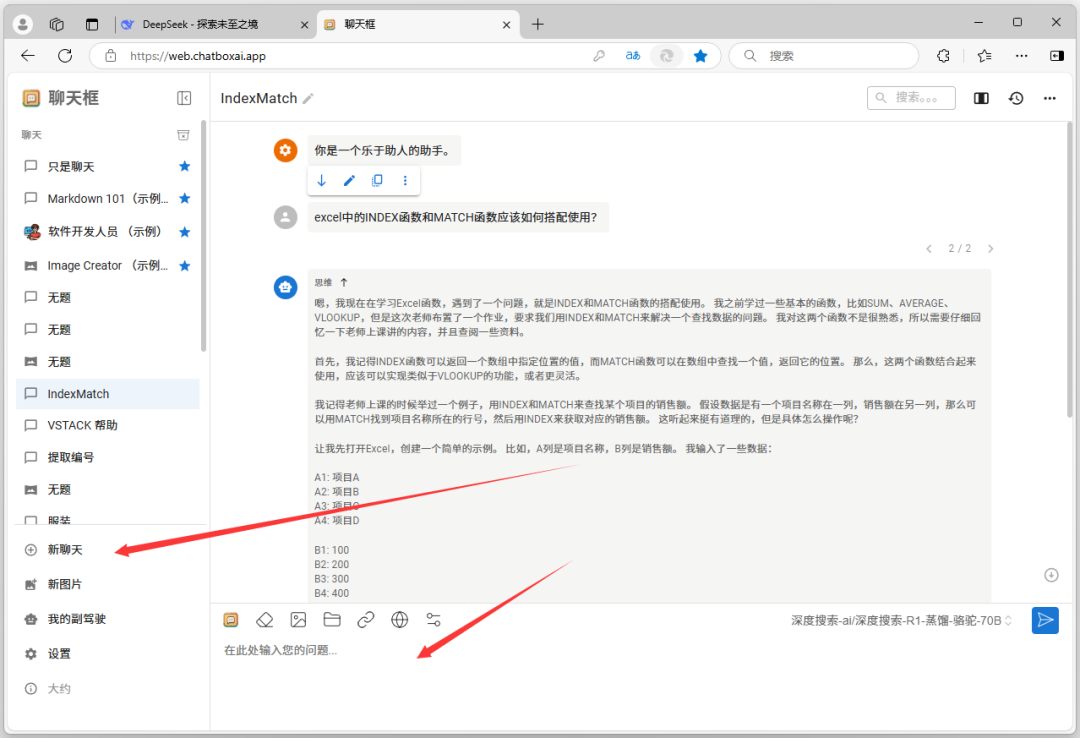
Task: Open chat more options ellipsis
Action: [x=1050, y=99]
